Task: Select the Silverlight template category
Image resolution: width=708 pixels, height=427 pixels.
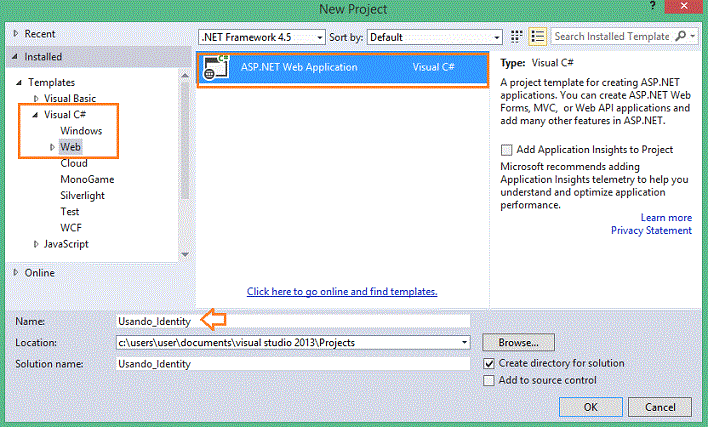Action: tap(83, 196)
